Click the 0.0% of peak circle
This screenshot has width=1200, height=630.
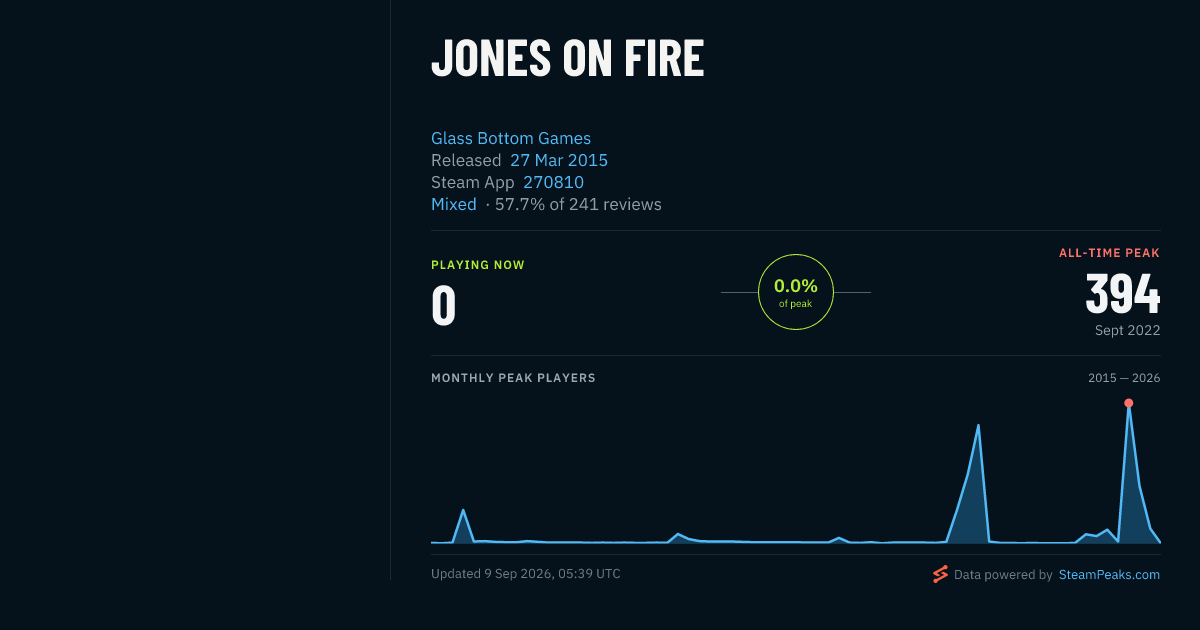796,292
